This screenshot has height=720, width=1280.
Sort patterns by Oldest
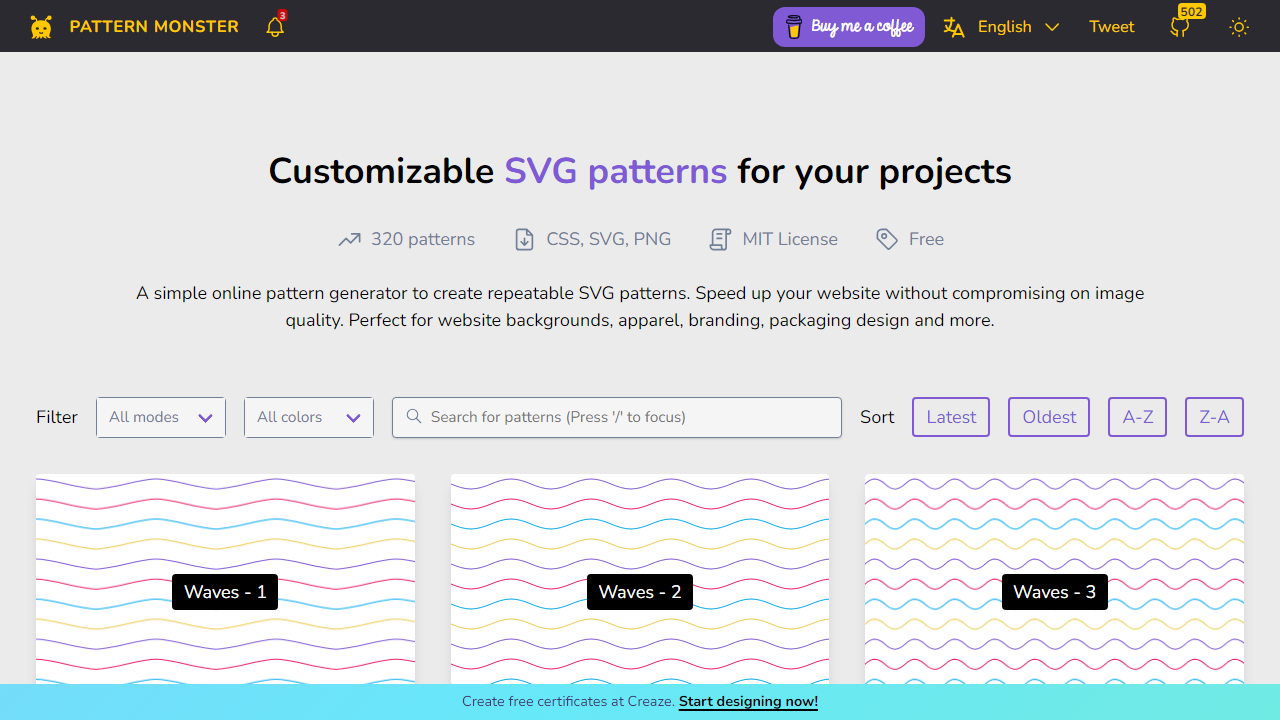1049,417
